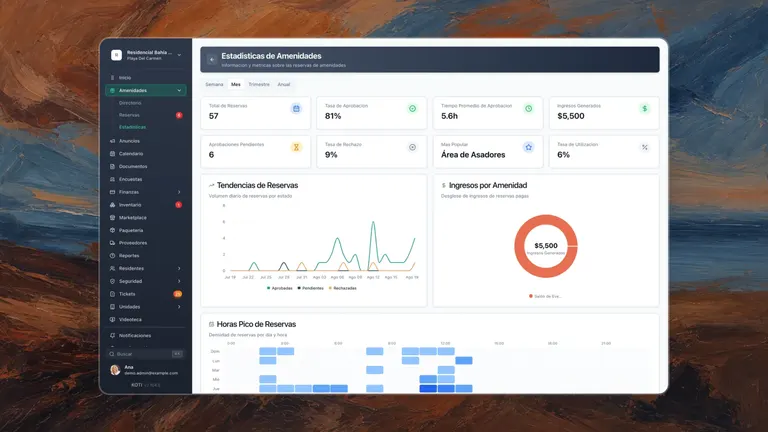Click the clock icon in Tiempo Promedio card
The height and width of the screenshot is (432, 768).
tap(528, 109)
